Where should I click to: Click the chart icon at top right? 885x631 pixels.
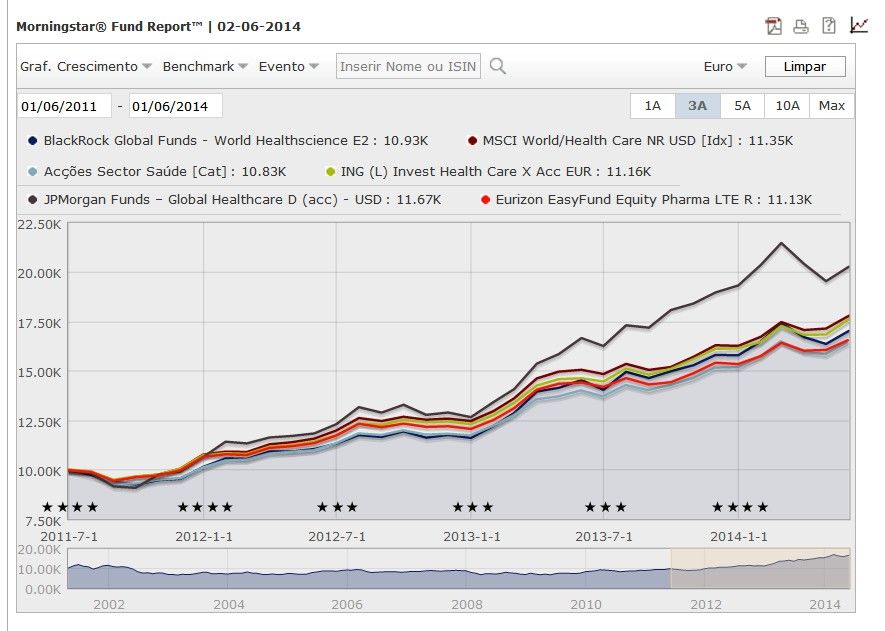coord(858,25)
